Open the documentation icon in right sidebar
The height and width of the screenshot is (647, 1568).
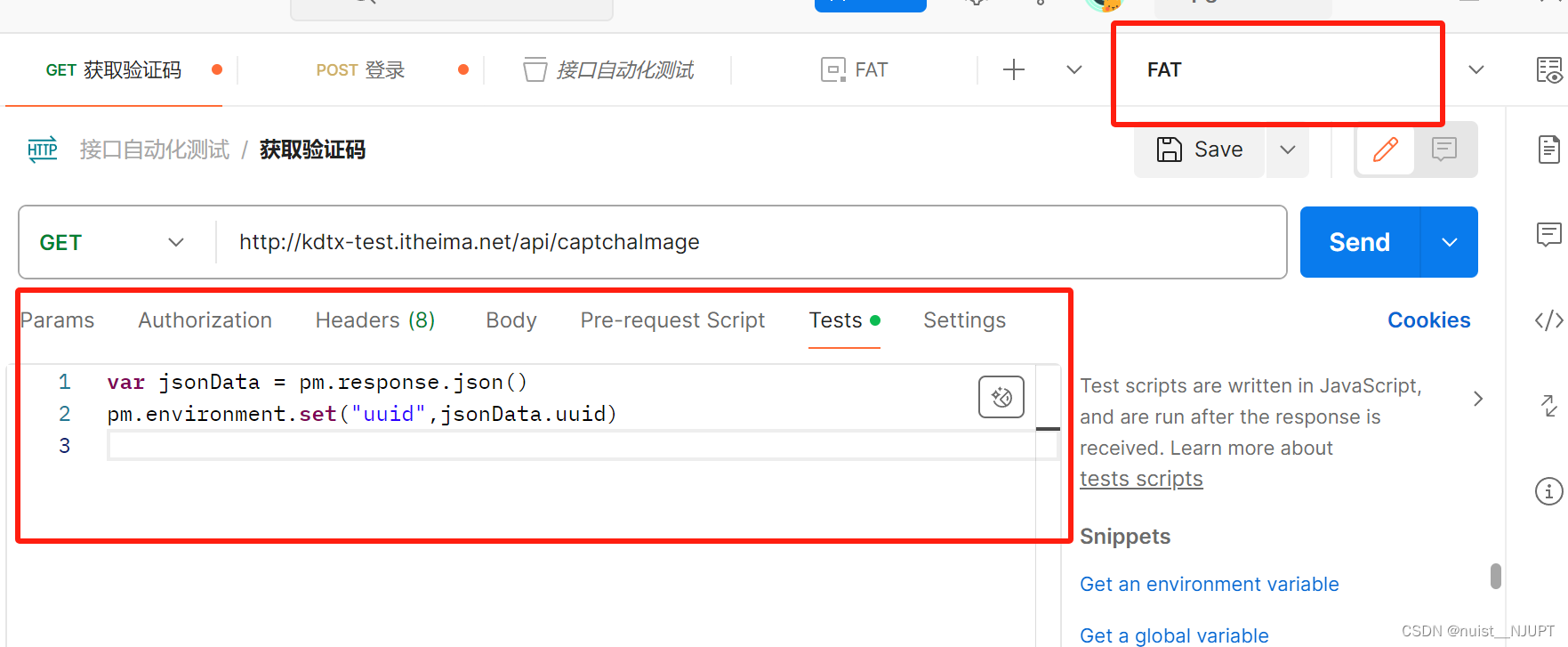click(1548, 150)
